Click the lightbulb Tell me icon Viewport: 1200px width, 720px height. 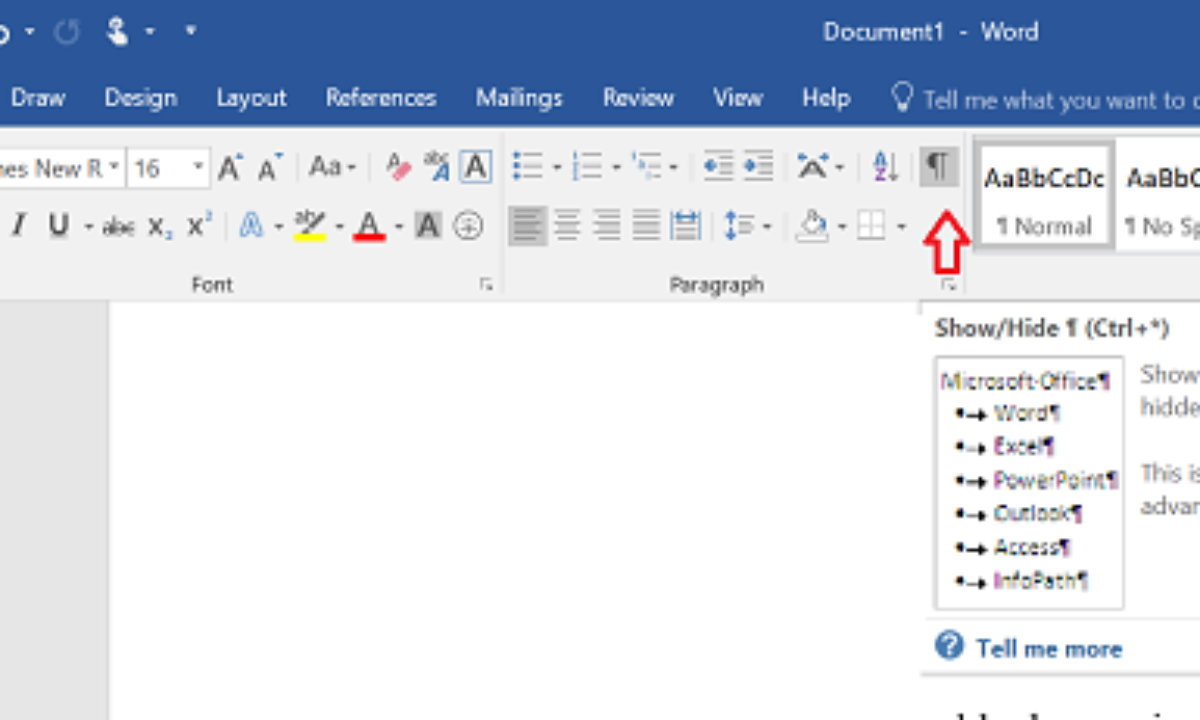[903, 98]
